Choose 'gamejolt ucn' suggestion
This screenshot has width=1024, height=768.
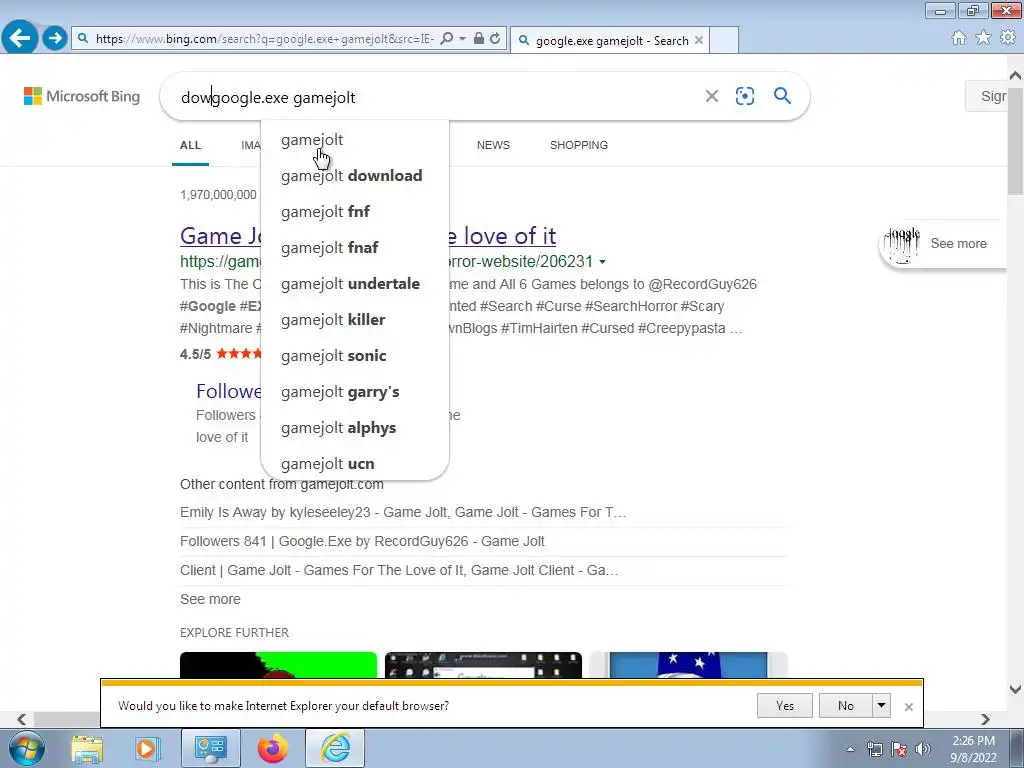tap(355, 464)
